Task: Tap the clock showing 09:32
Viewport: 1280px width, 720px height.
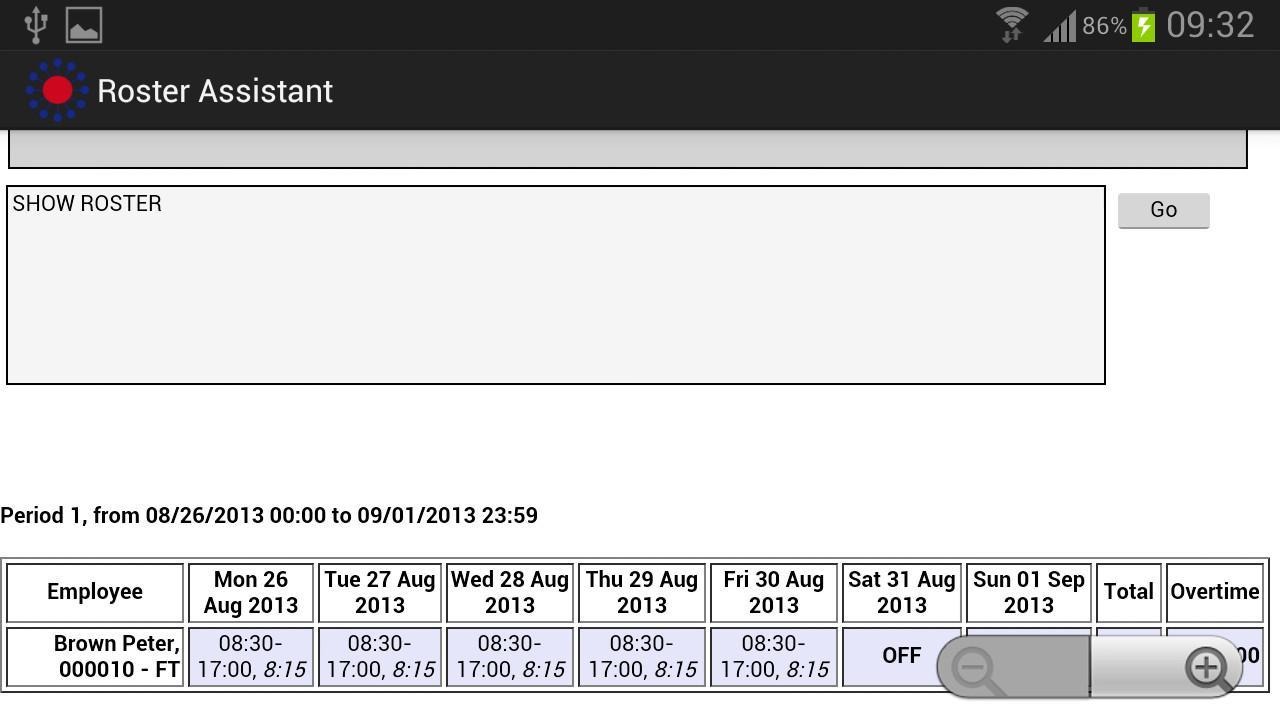Action: pyautogui.click(x=1210, y=25)
